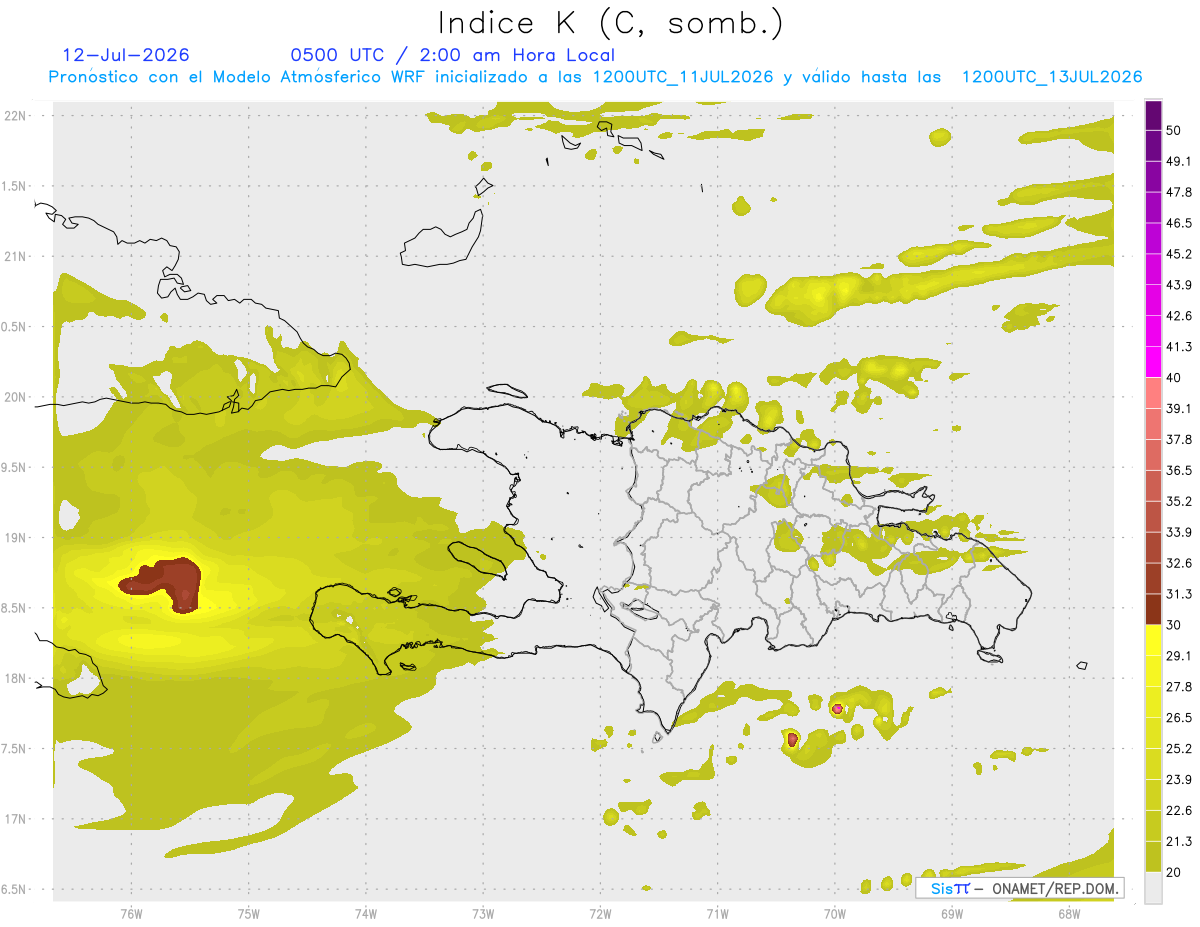Click the colorbar value "30"

tap(1175, 625)
